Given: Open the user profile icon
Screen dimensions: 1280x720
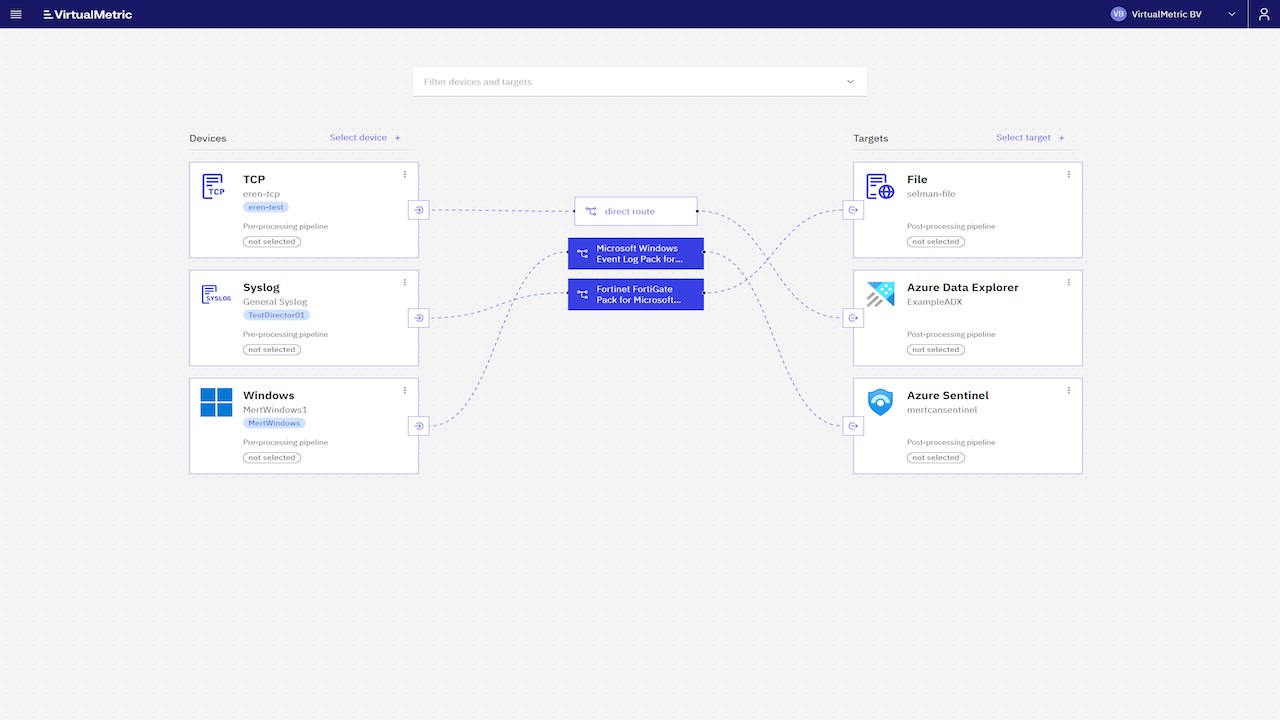Looking at the screenshot, I should [1263, 14].
